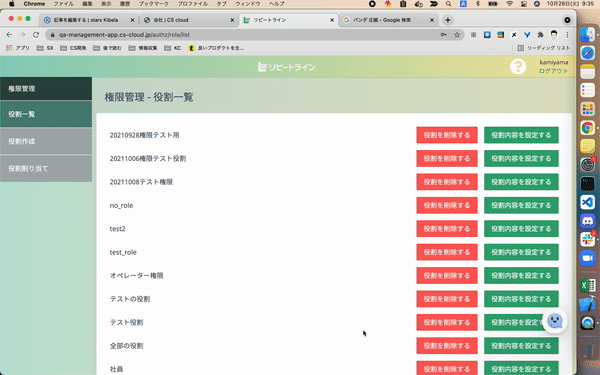Delete the テスト役割 role
600x375 pixels.
click(447, 322)
